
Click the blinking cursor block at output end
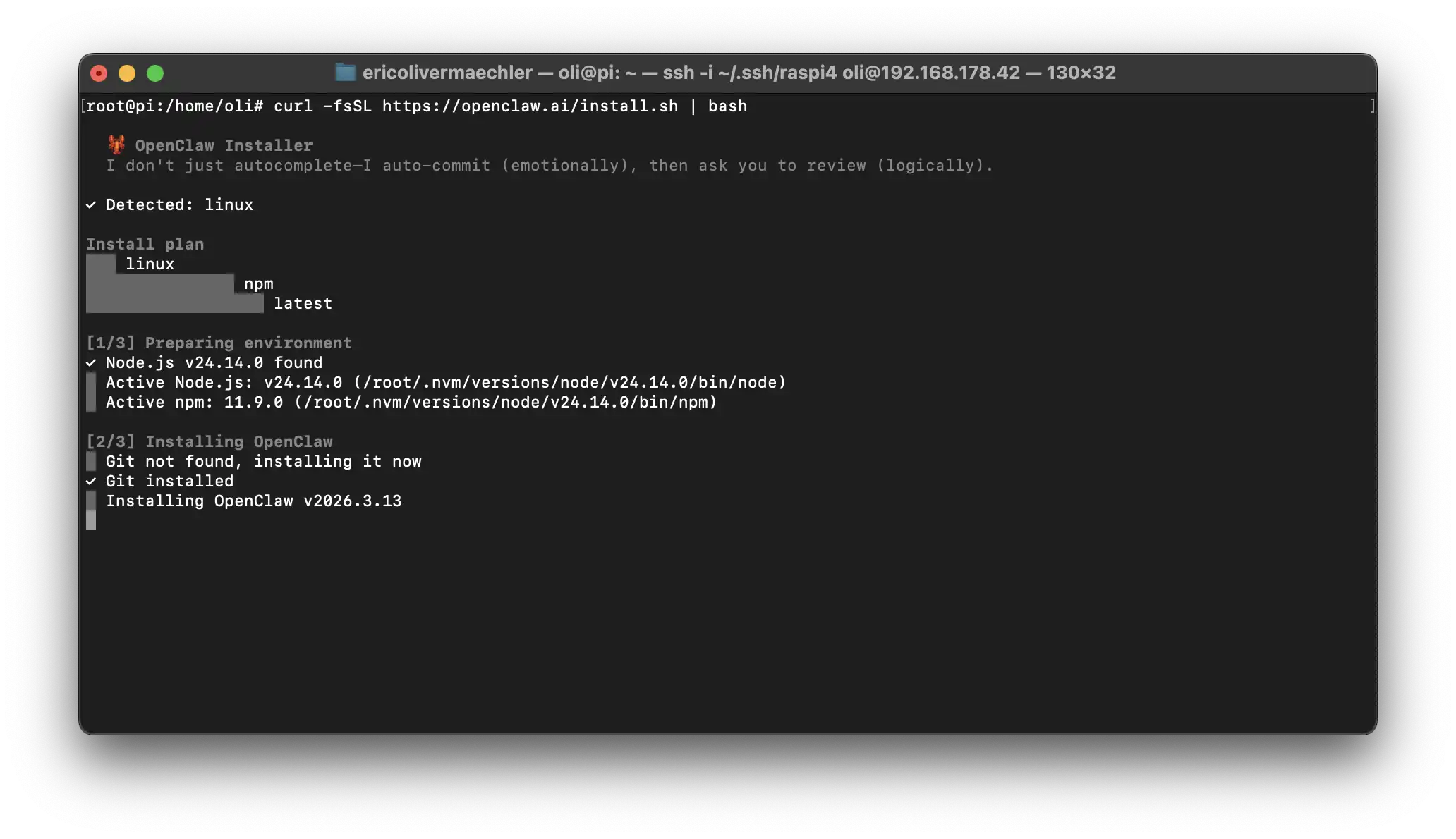(91, 521)
